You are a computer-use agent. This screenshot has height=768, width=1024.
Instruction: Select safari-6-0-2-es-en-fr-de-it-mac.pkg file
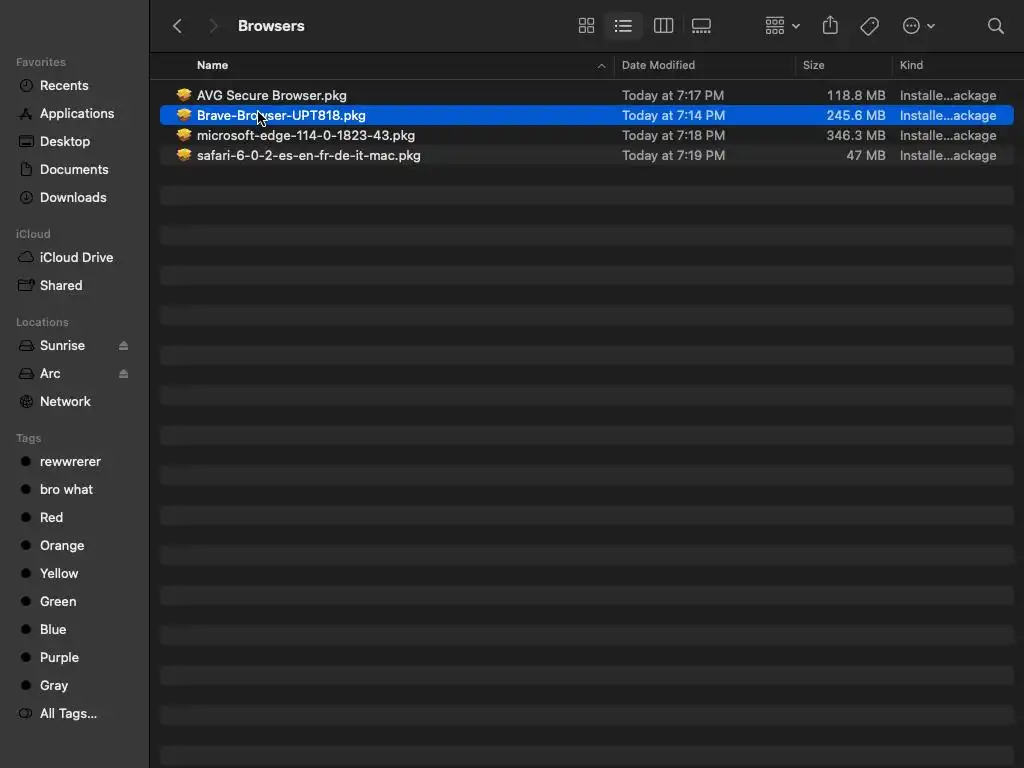pos(586,155)
